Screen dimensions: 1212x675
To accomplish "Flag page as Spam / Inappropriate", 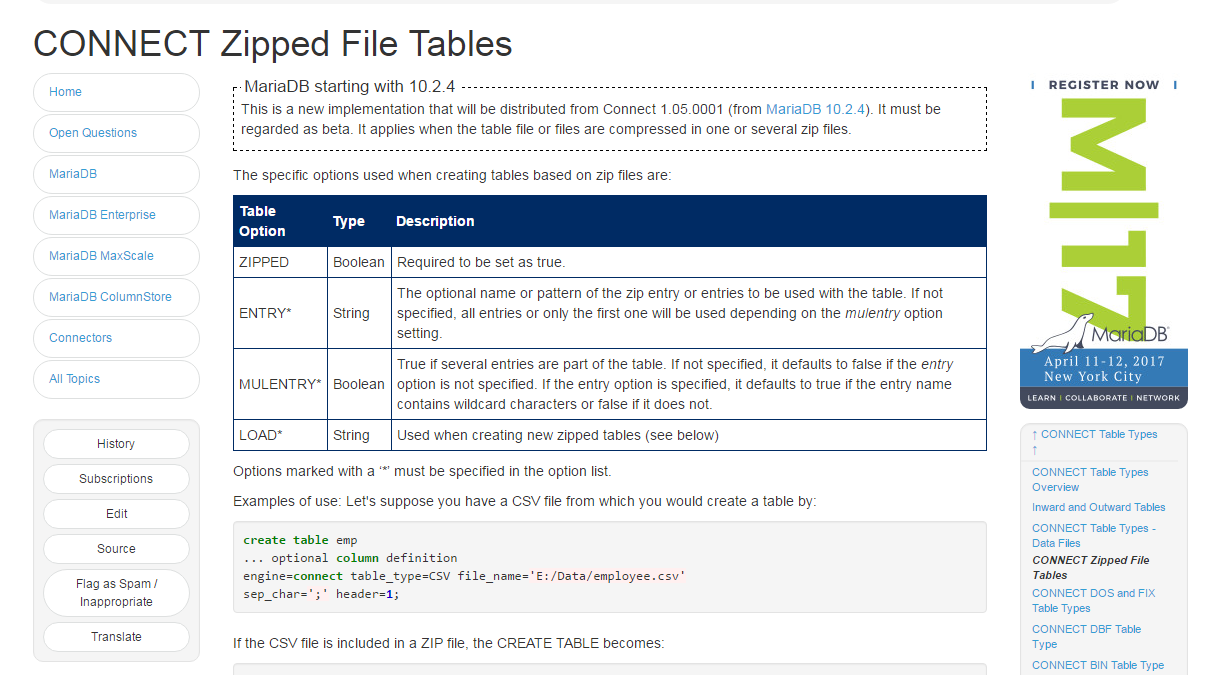I will pyautogui.click(x=116, y=593).
